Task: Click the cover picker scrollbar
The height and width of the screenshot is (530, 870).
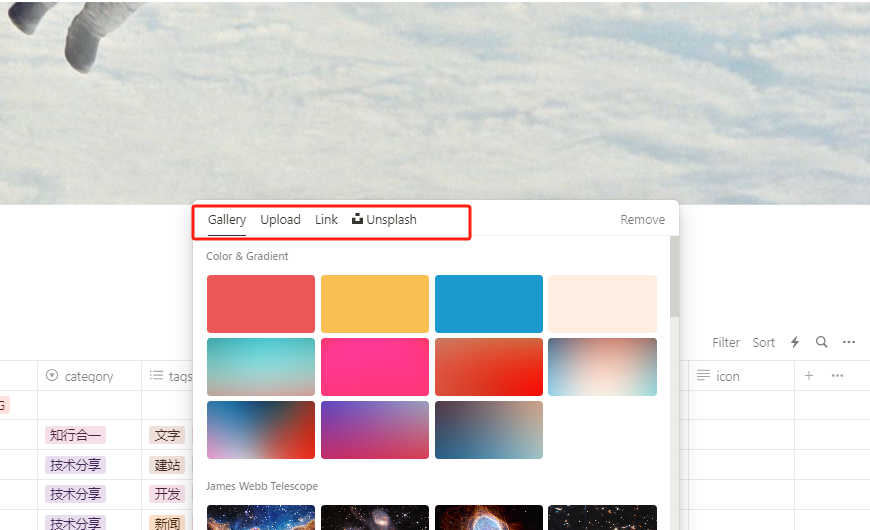Action: 674,276
